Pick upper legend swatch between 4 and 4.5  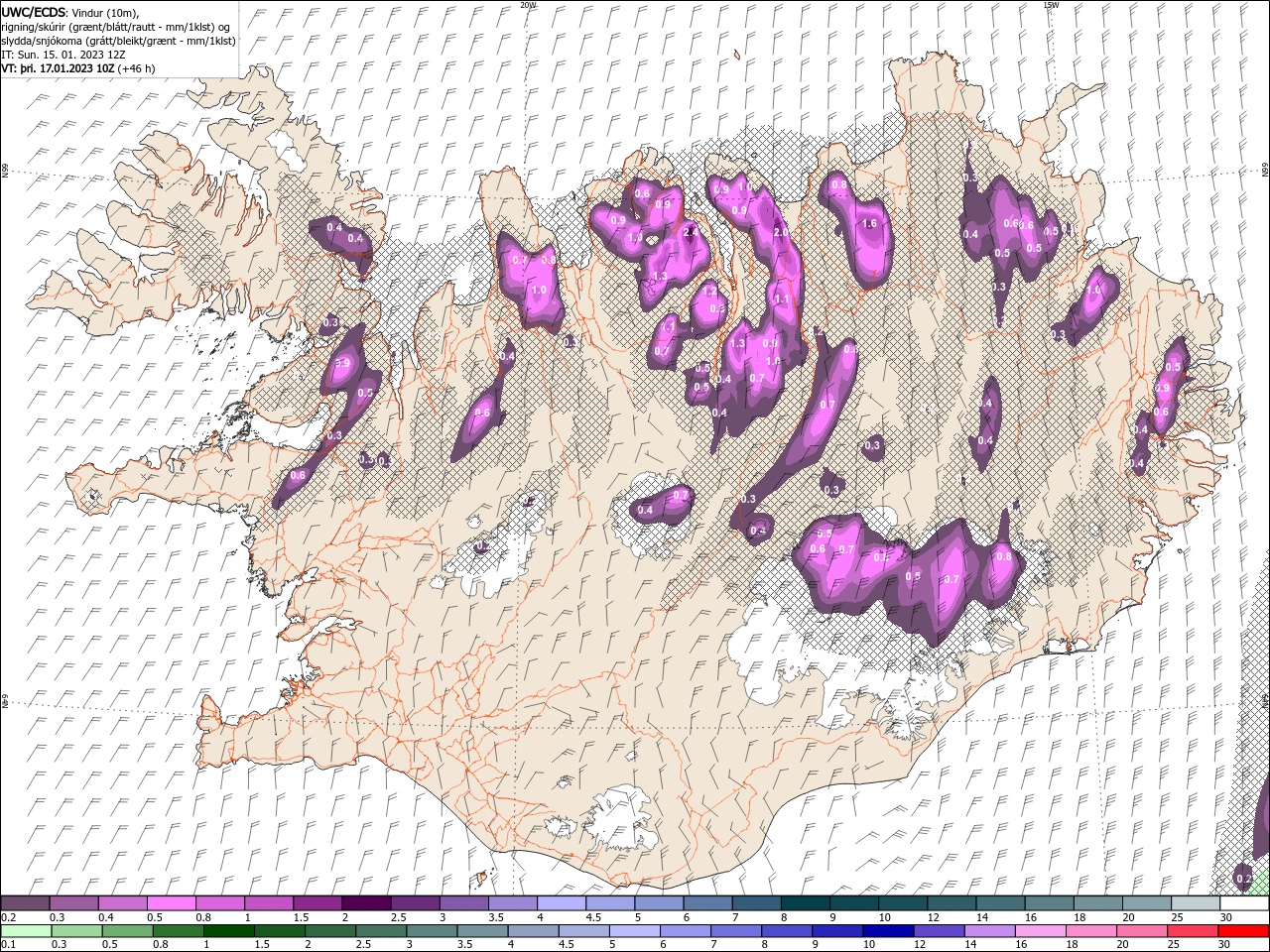coord(562,903)
